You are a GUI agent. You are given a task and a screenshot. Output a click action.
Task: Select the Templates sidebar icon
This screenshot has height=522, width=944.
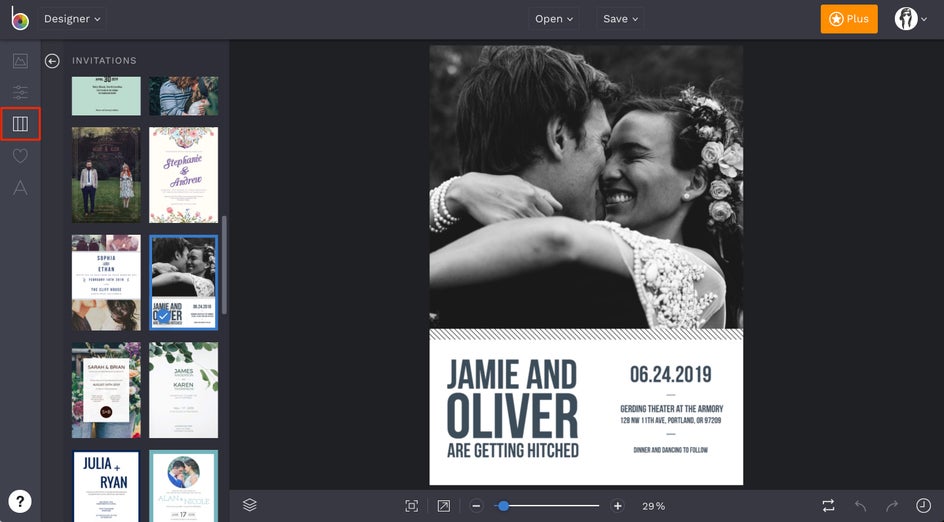20,124
